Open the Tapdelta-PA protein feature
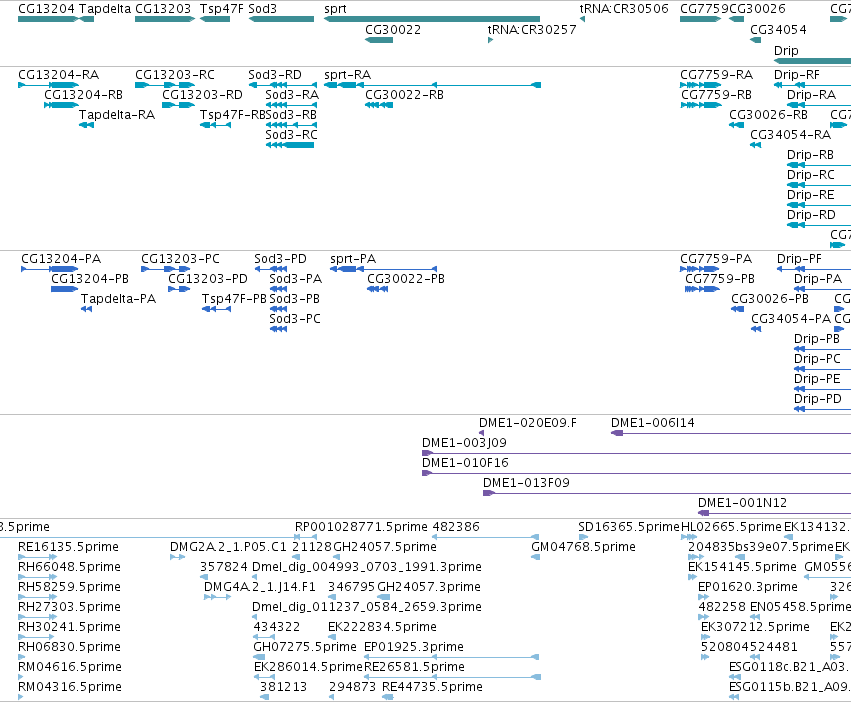The image size is (851, 702). tap(86, 309)
